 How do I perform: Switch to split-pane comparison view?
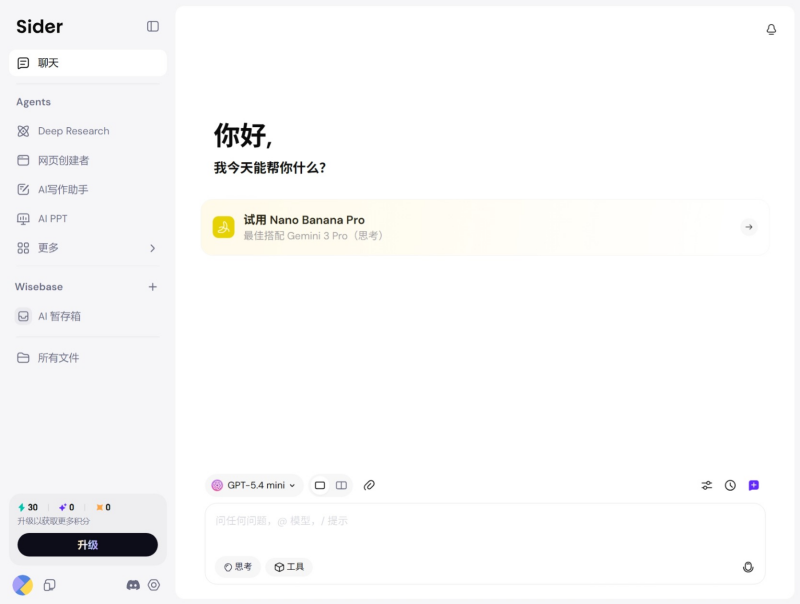(x=341, y=485)
